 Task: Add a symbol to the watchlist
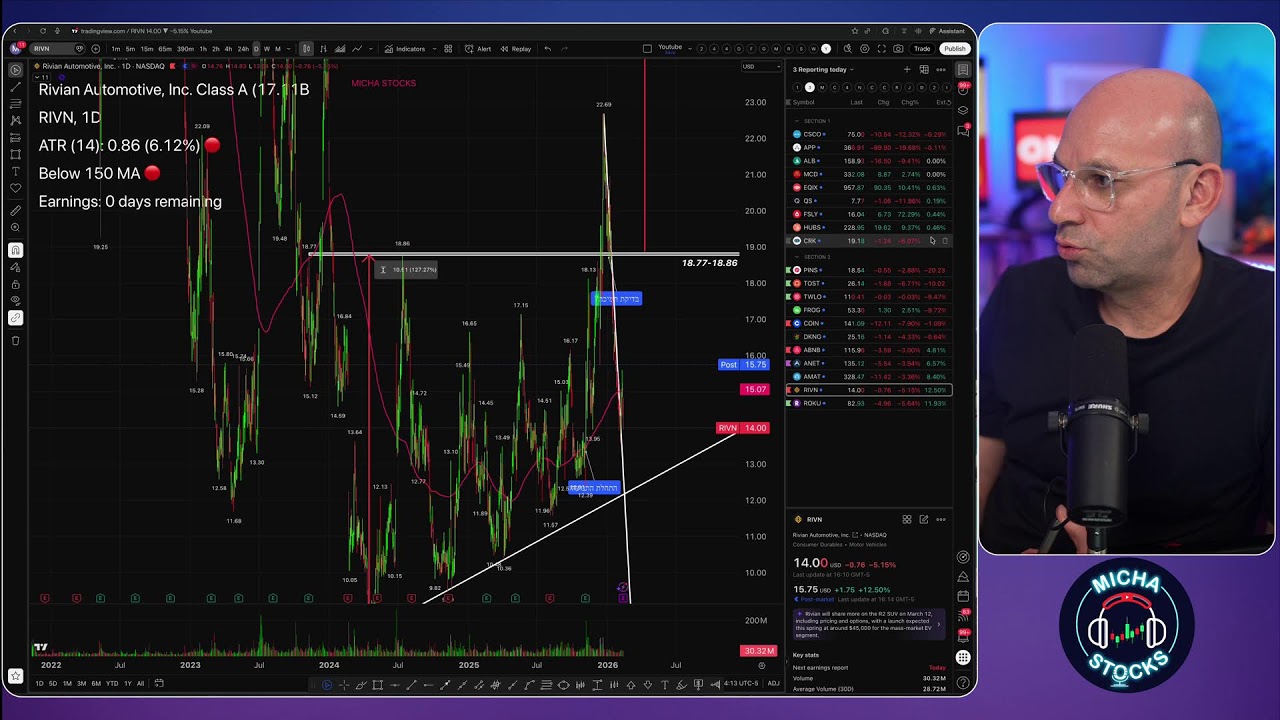tap(907, 70)
